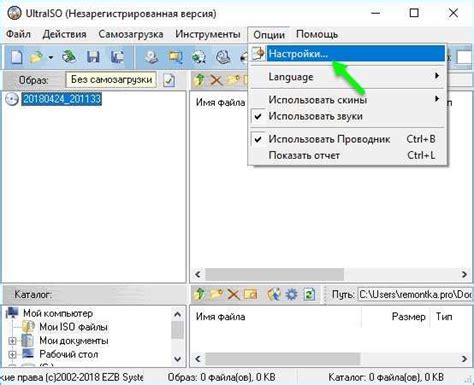Click the Без самозагрузки boot type field
This screenshot has height=385, width=474.
[x=111, y=80]
